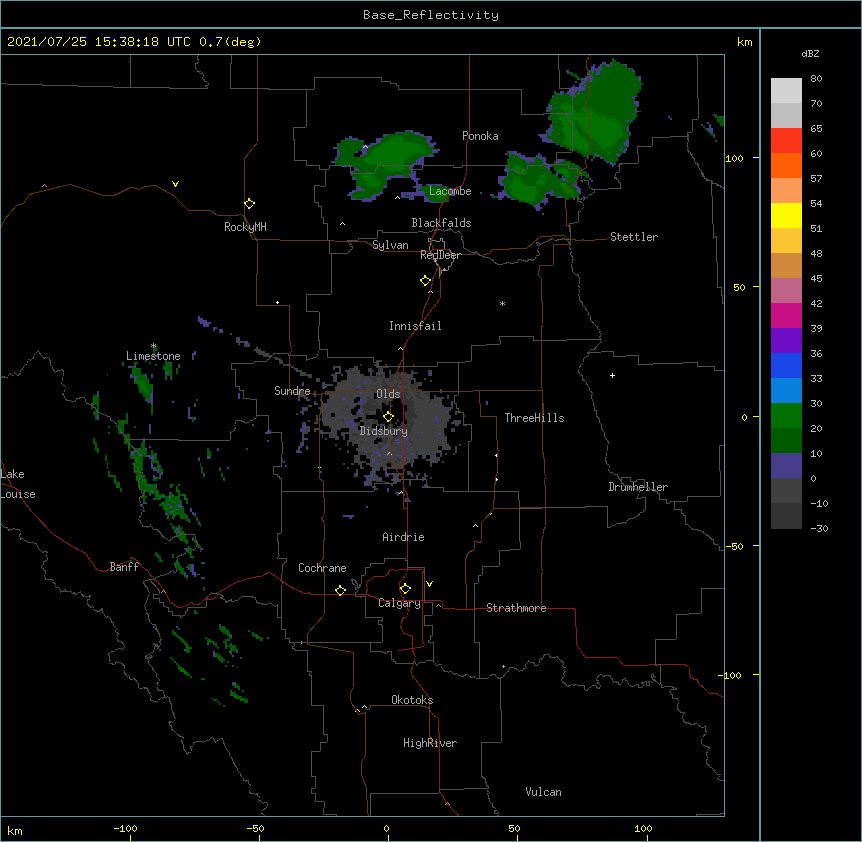This screenshot has height=842, width=862.
Task: Select the 80 dBZ light grey legend swatch
Action: (786, 91)
